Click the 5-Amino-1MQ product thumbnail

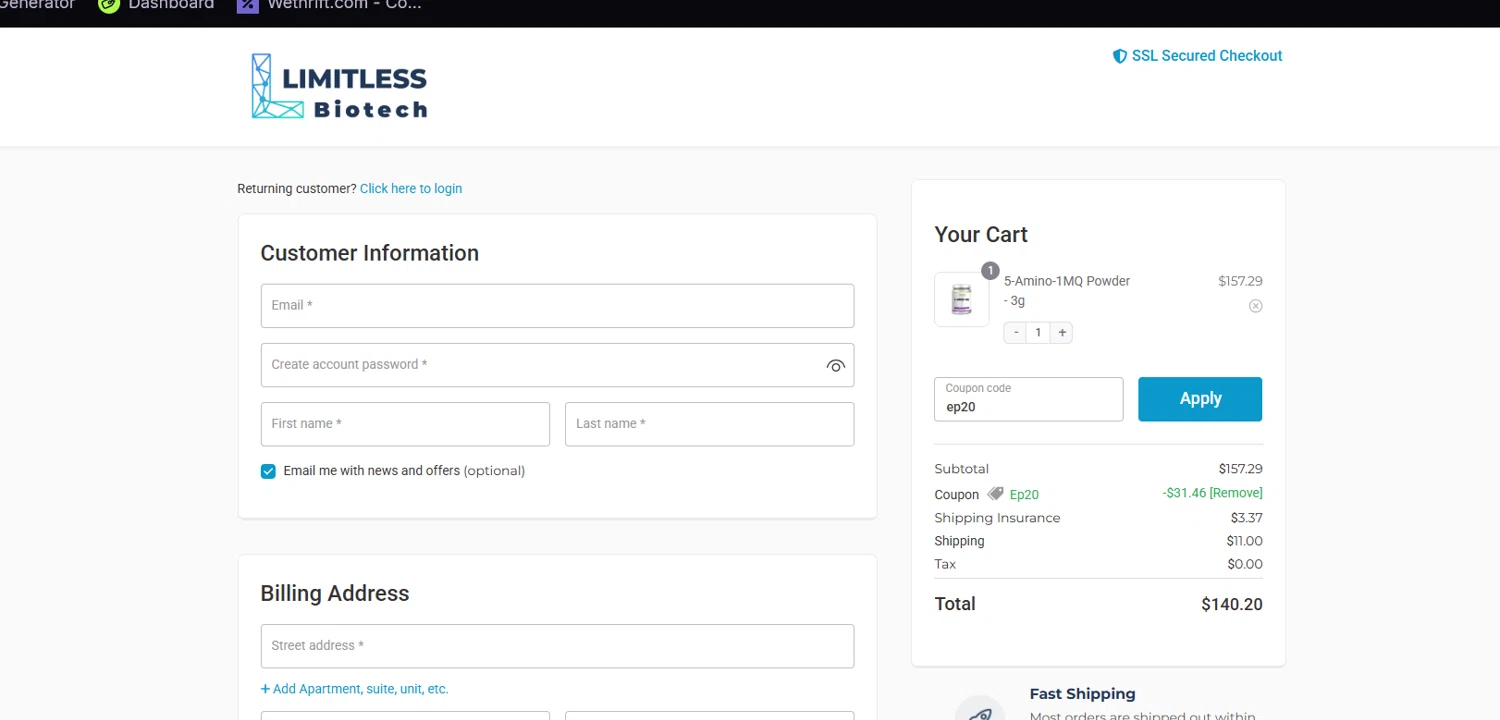[962, 299]
